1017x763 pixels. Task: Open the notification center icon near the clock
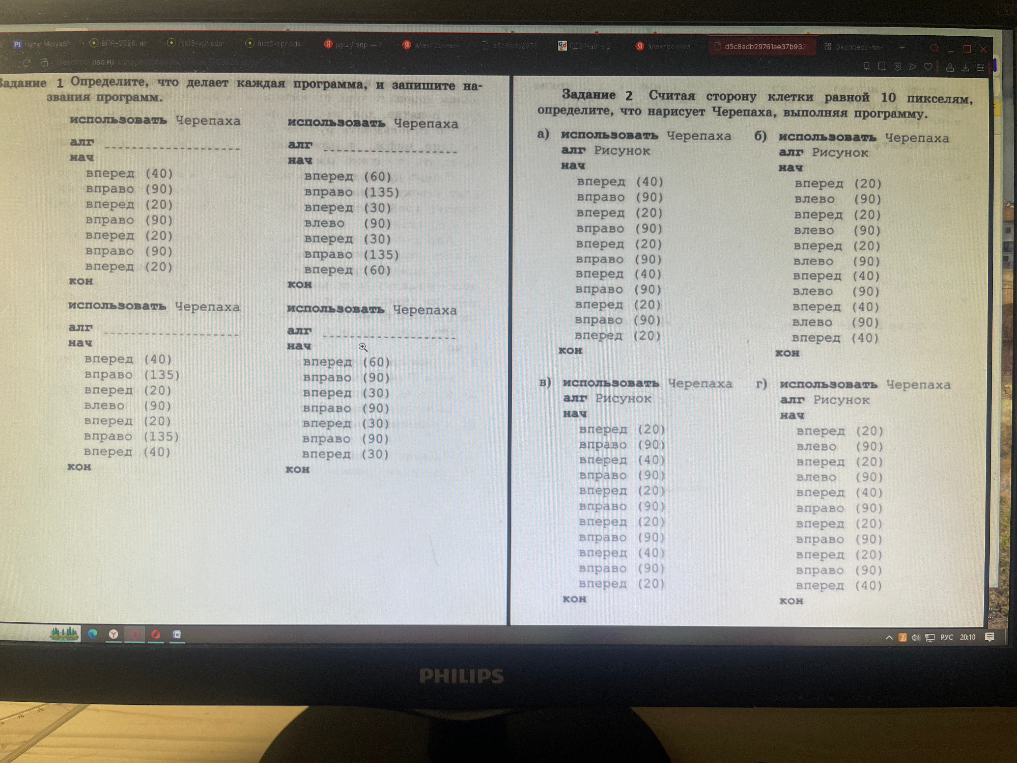tap(989, 637)
